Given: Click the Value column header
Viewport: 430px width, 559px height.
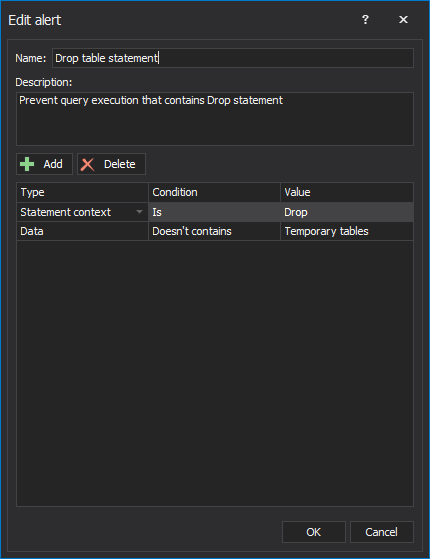Looking at the screenshot, I should click(347, 193).
